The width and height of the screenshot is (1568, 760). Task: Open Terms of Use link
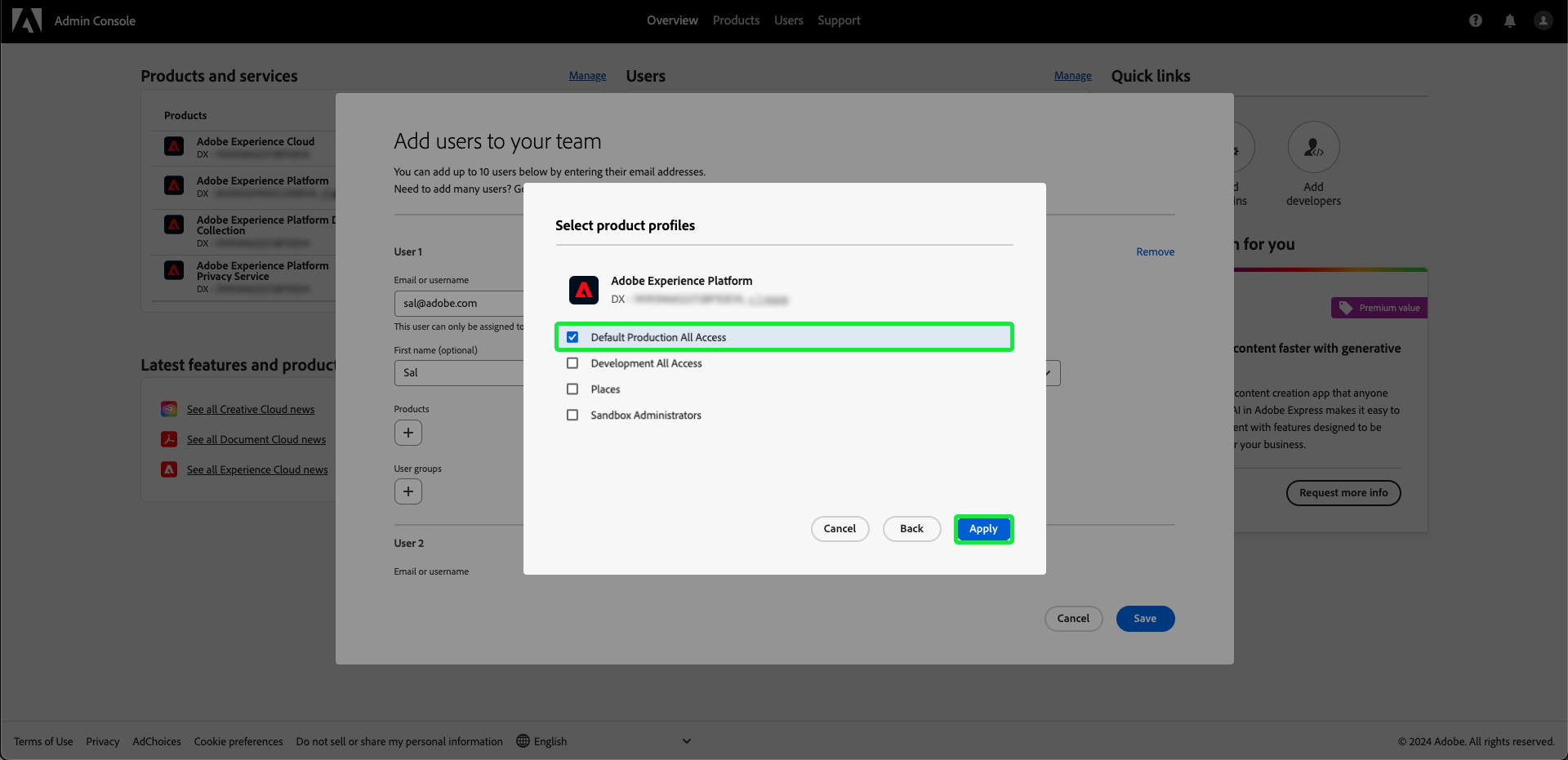point(43,741)
